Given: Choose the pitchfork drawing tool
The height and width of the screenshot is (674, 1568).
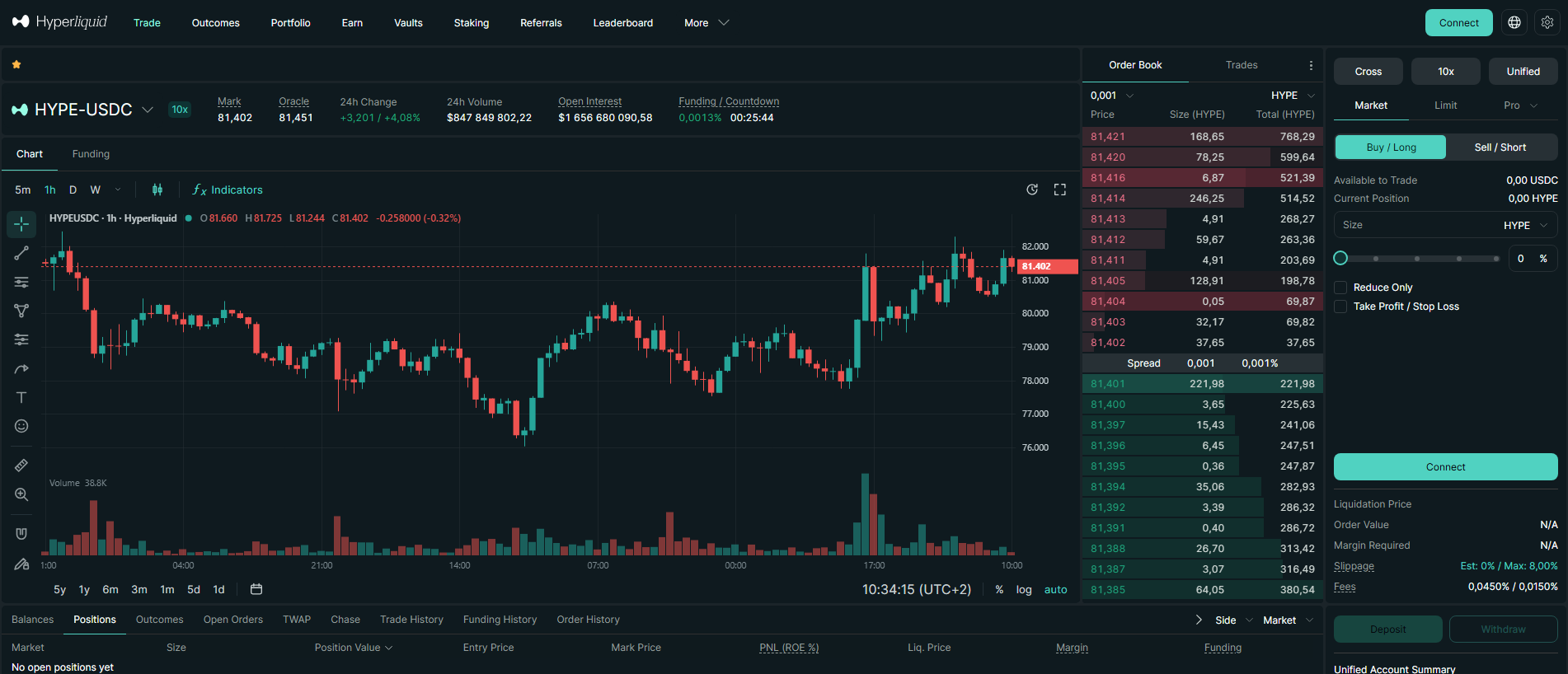Looking at the screenshot, I should (21, 311).
